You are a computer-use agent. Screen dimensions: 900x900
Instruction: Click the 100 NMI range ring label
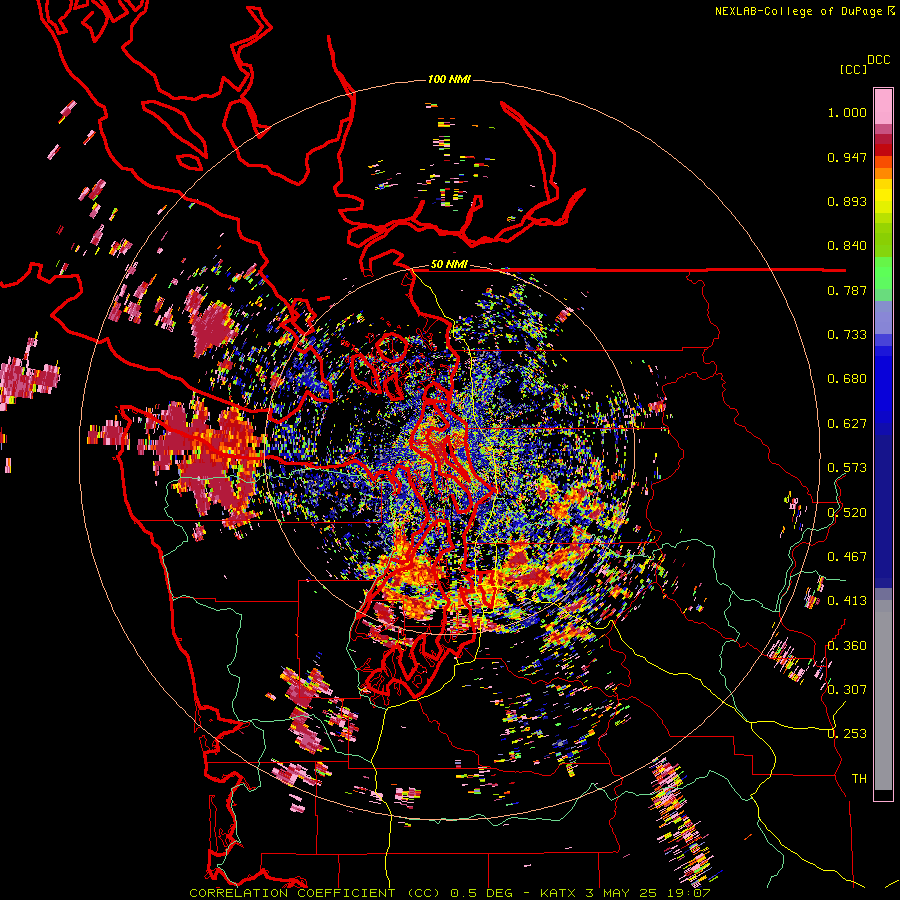(449, 79)
